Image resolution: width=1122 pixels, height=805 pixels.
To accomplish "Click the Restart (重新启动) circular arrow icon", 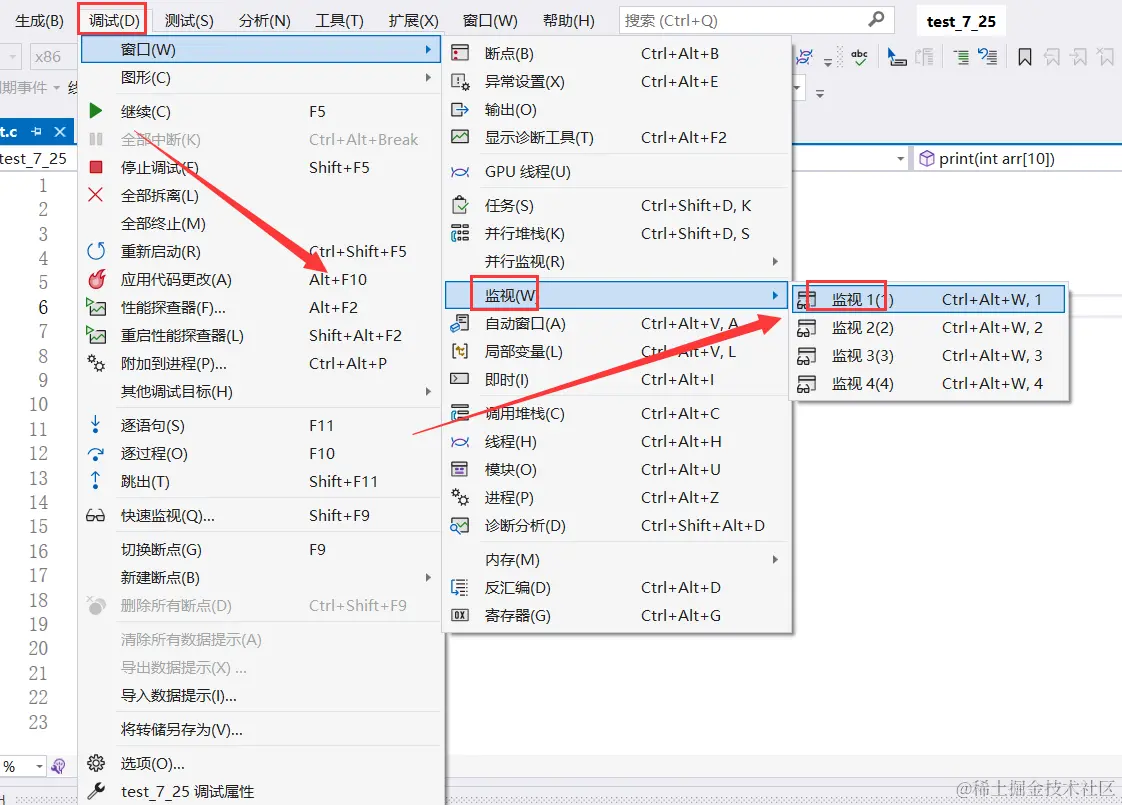I will [96, 251].
